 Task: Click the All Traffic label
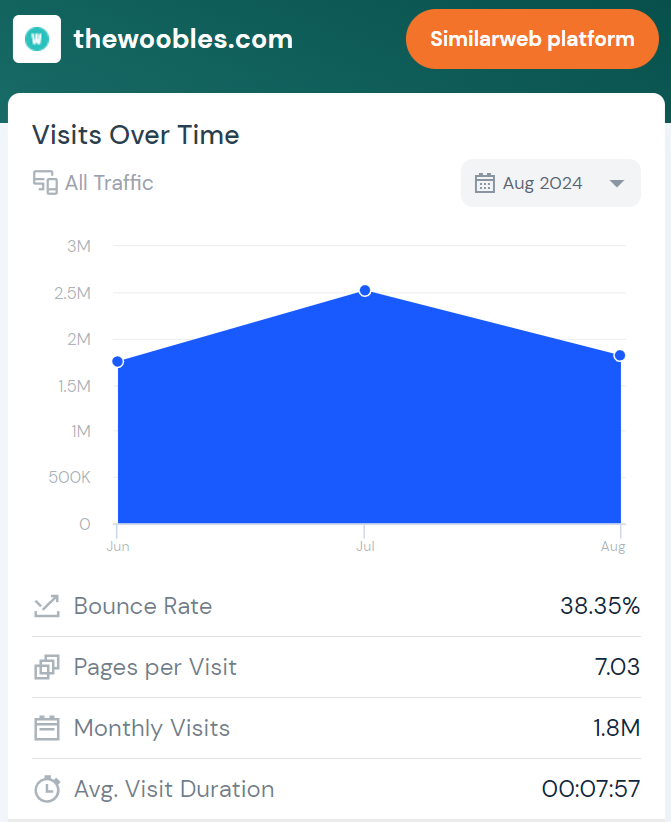click(109, 183)
